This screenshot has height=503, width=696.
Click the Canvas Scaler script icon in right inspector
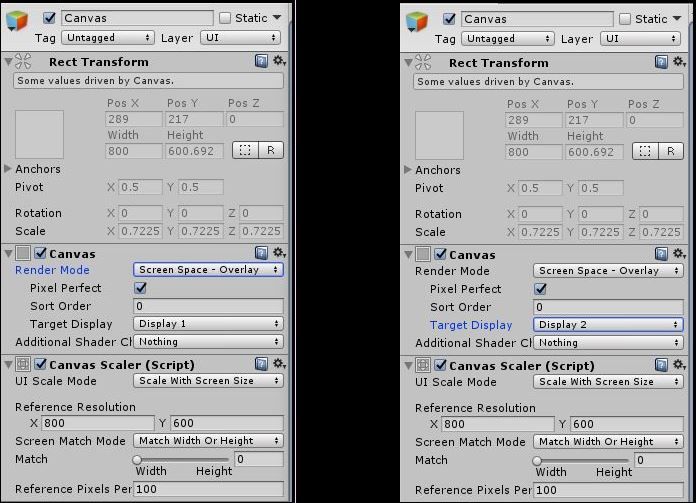coord(423,365)
